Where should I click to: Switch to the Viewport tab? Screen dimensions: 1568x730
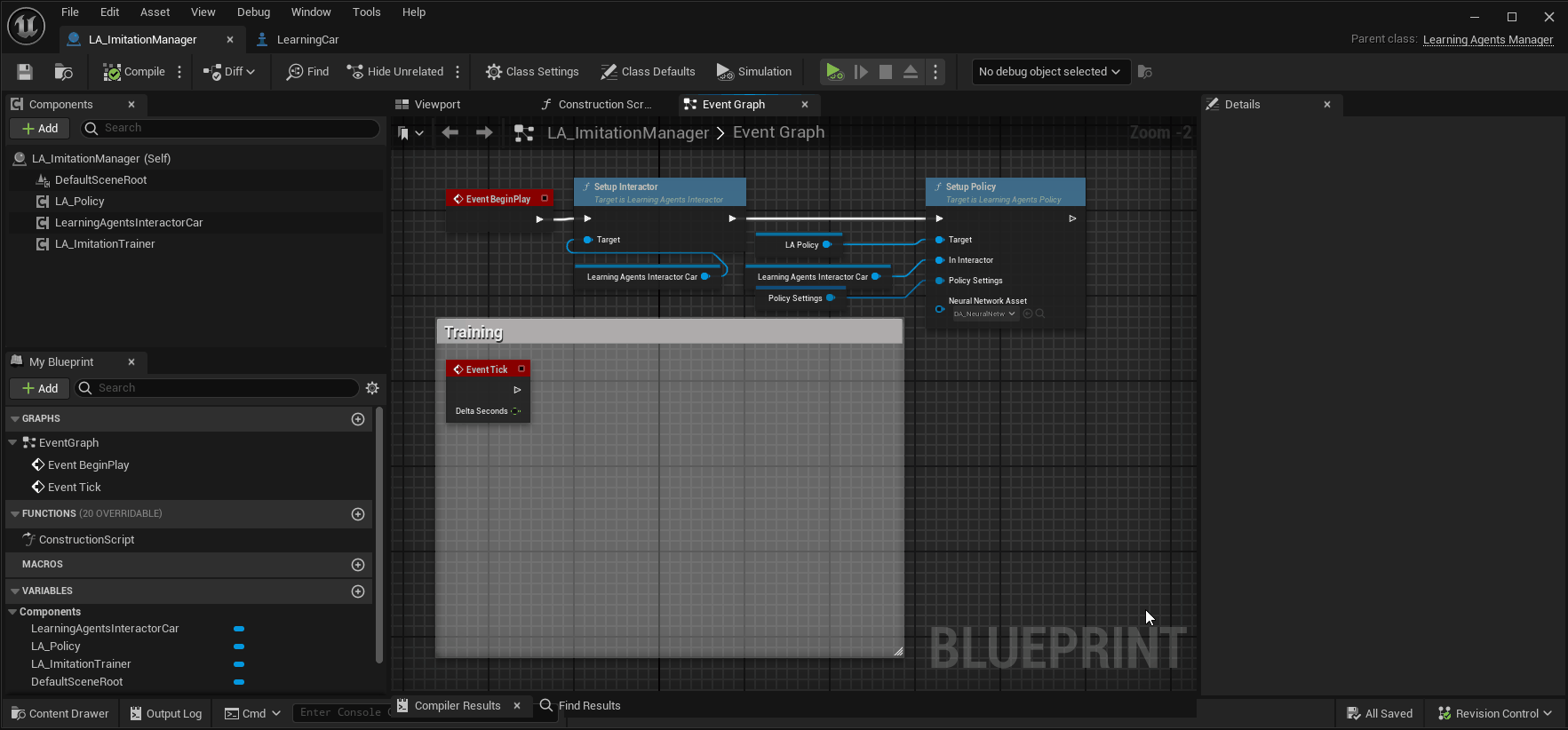click(437, 105)
